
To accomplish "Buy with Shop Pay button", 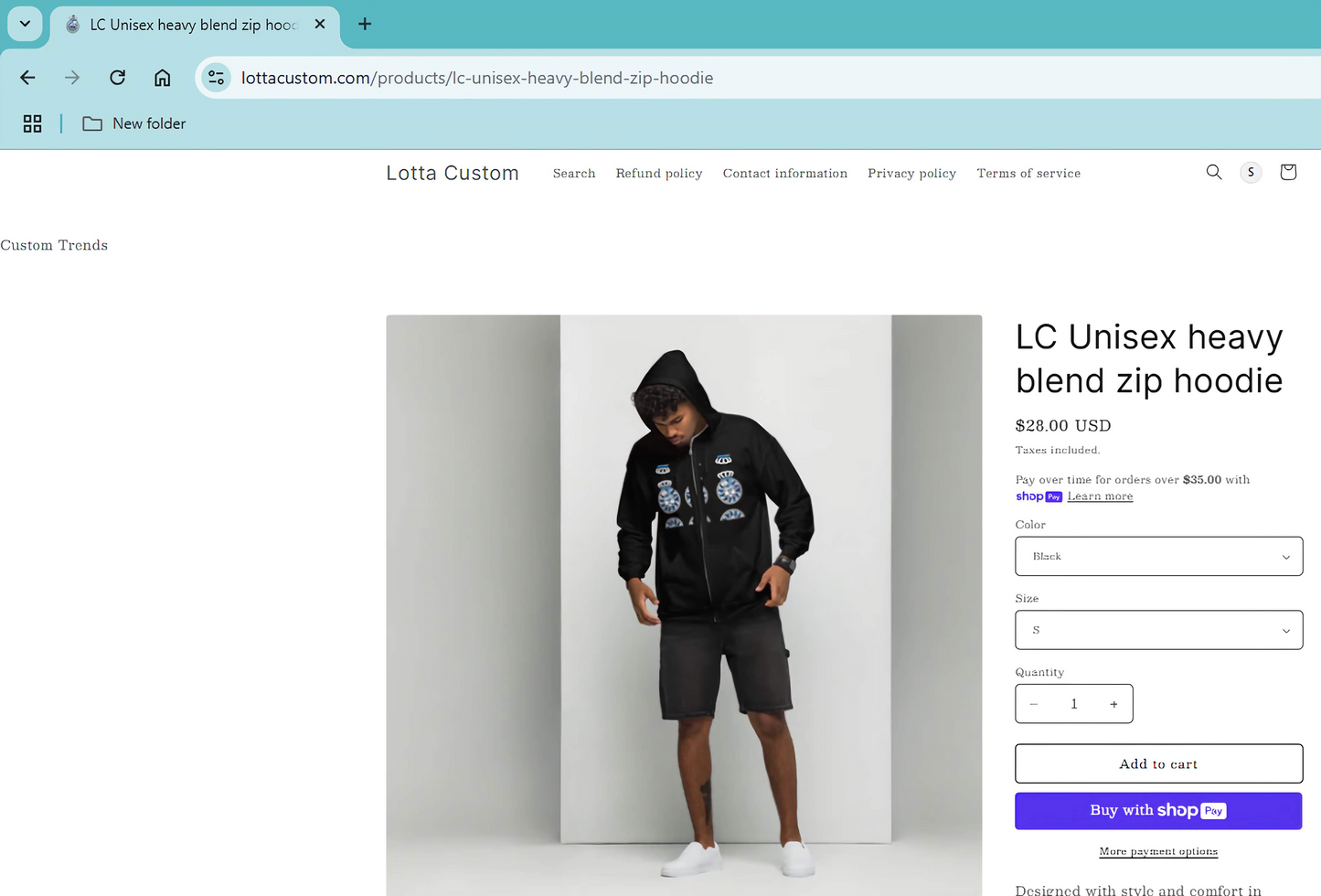I will (1158, 811).
